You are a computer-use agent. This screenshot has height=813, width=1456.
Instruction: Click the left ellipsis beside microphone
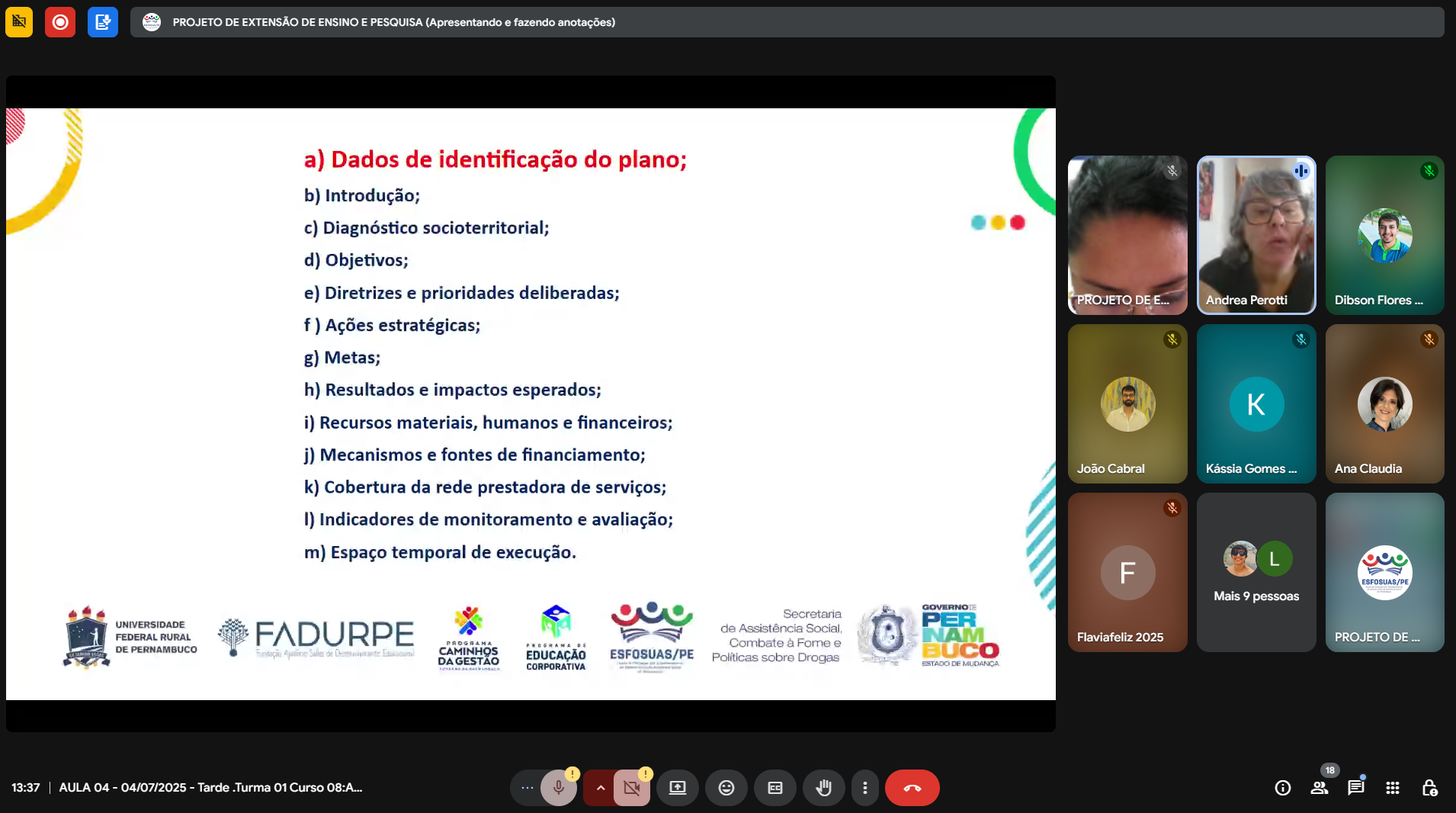[x=527, y=788]
